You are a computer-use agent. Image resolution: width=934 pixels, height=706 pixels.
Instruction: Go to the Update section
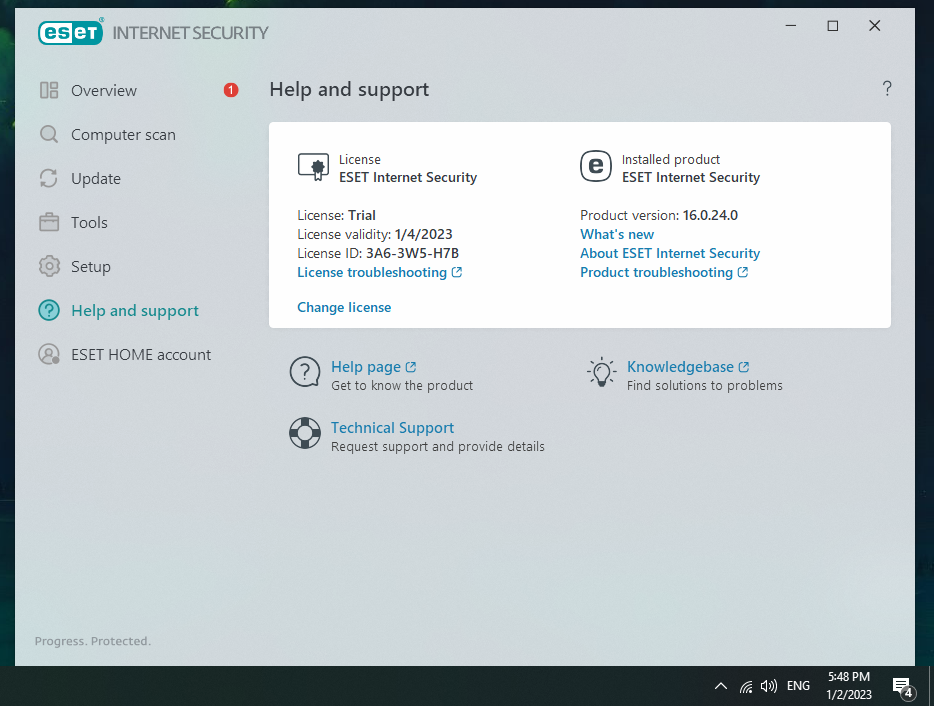[x=96, y=179]
